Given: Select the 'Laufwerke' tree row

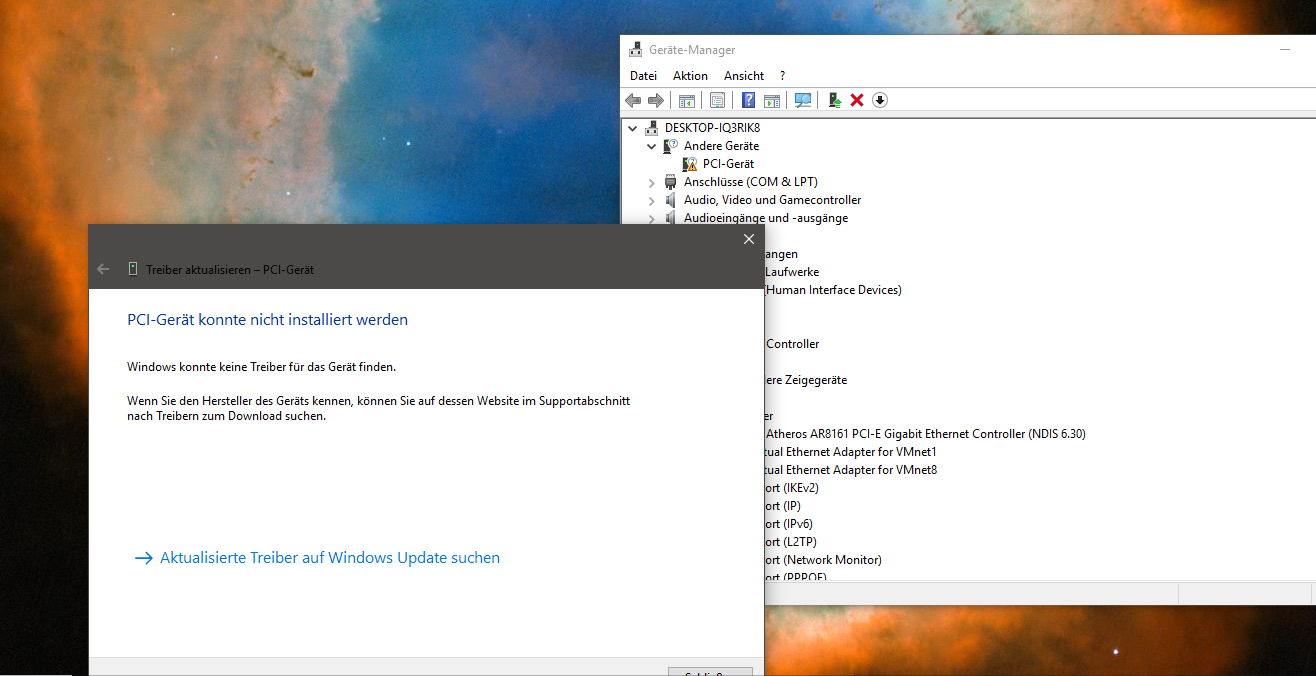Looking at the screenshot, I should [x=792, y=272].
